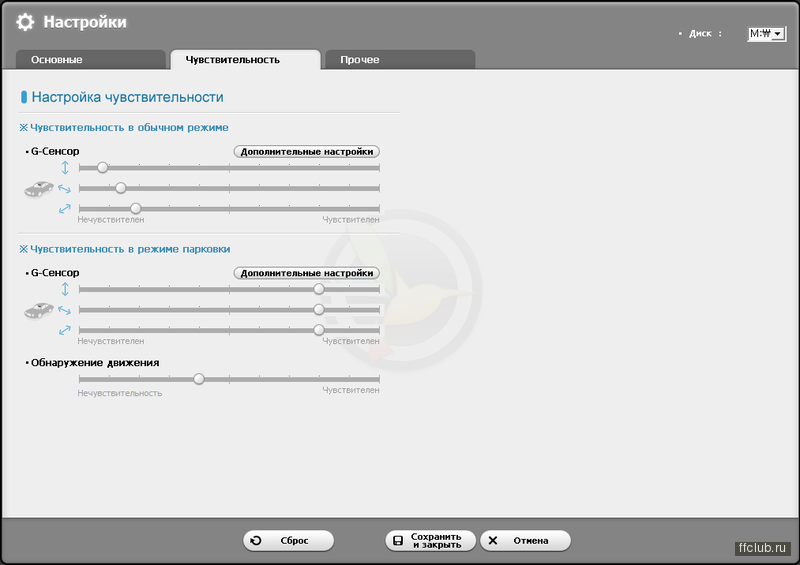Click the Сброс reset button
800x565 pixels.
288,541
